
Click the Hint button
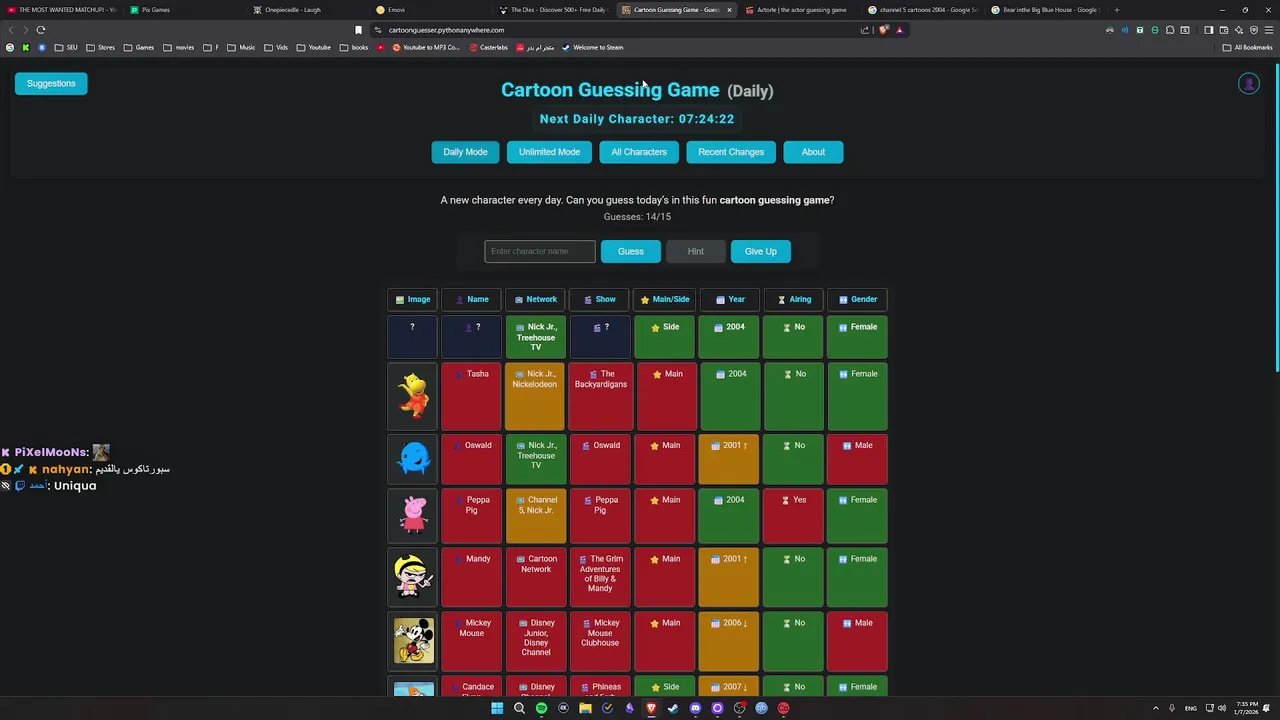pyautogui.click(x=696, y=251)
